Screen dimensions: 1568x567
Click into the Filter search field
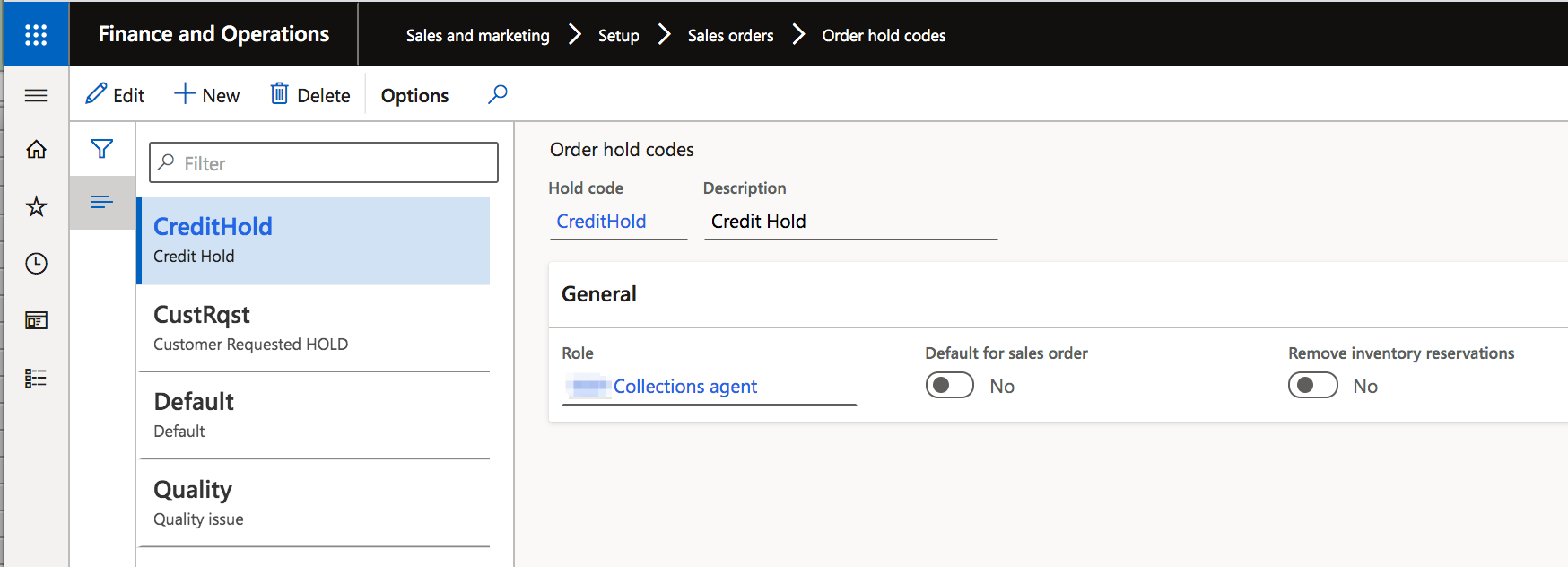(x=324, y=162)
